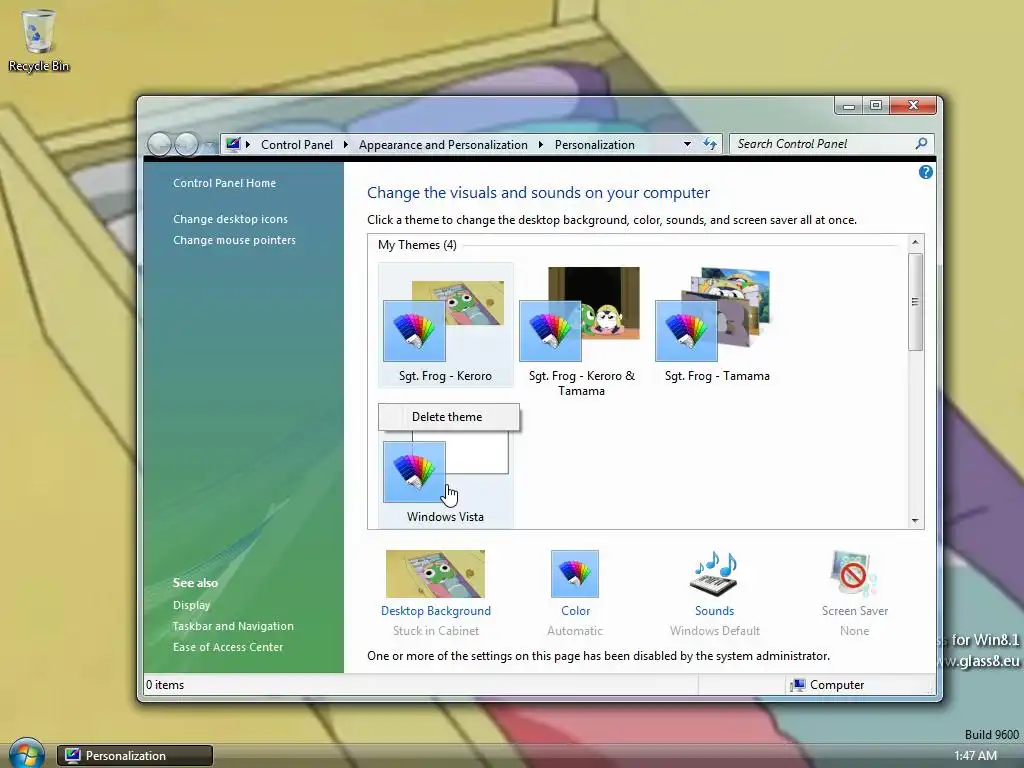
Task: Click the theme list scroll up arrow
Action: click(915, 242)
